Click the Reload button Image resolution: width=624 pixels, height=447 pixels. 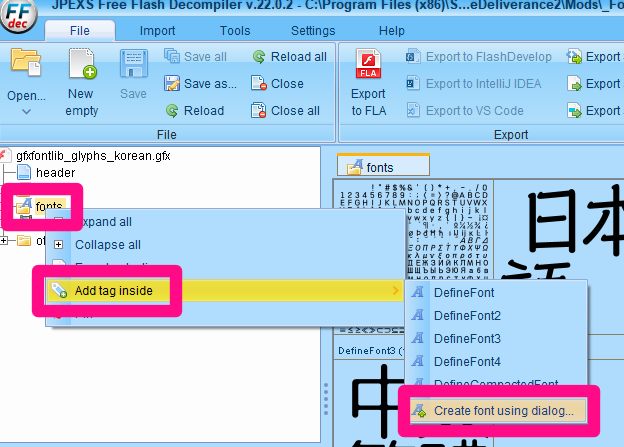195,111
